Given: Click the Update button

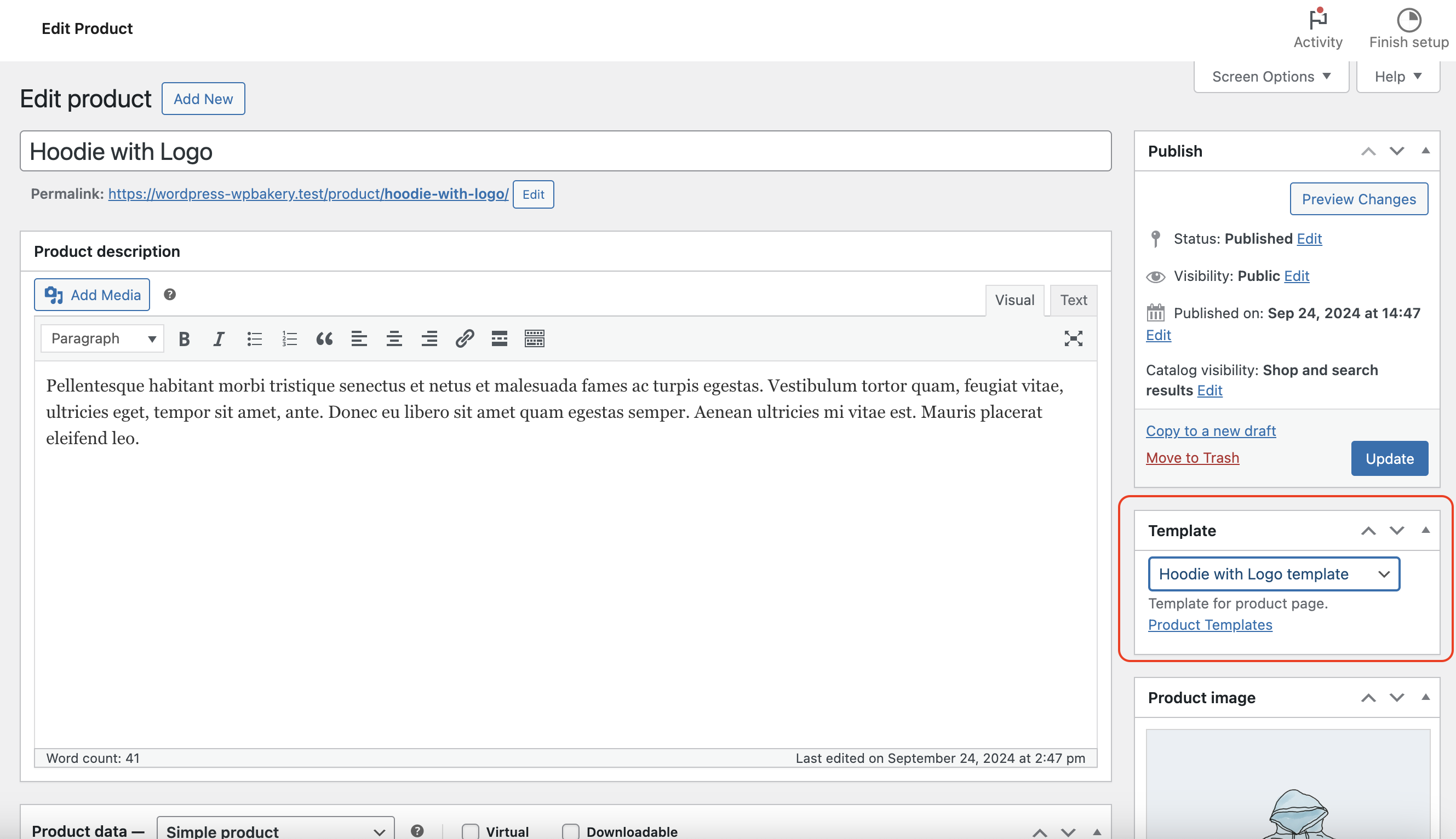Looking at the screenshot, I should point(1389,459).
